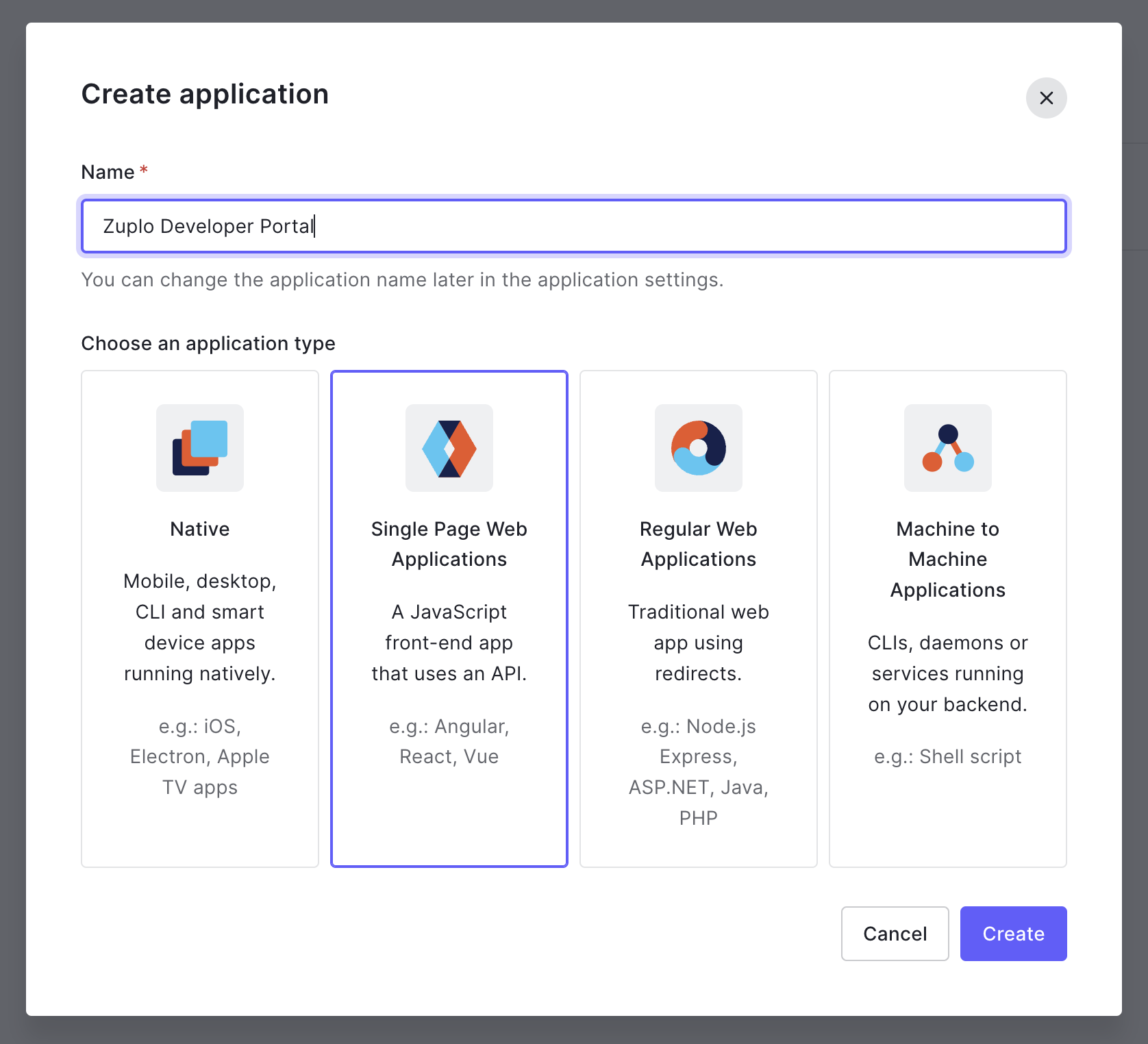This screenshot has width=1148, height=1044.
Task: Click the Create button
Action: click(1013, 933)
